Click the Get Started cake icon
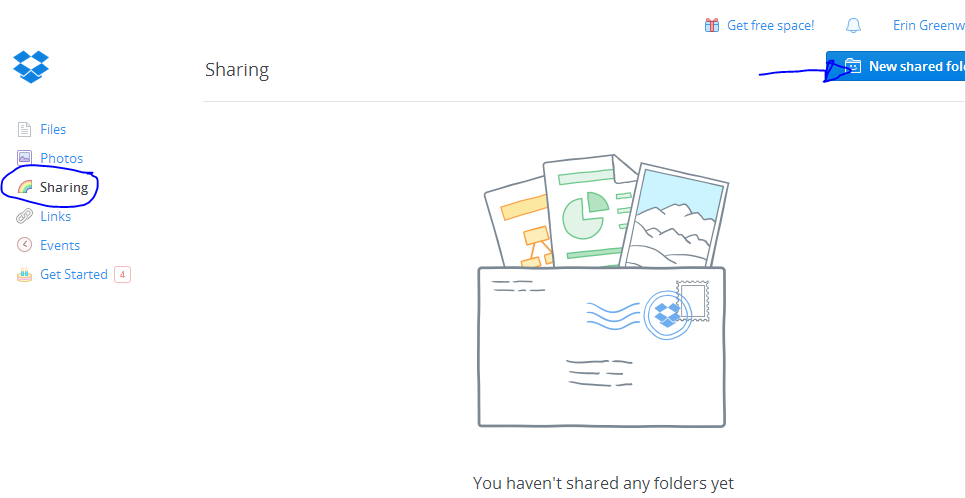The height and width of the screenshot is (498, 966). pos(25,274)
